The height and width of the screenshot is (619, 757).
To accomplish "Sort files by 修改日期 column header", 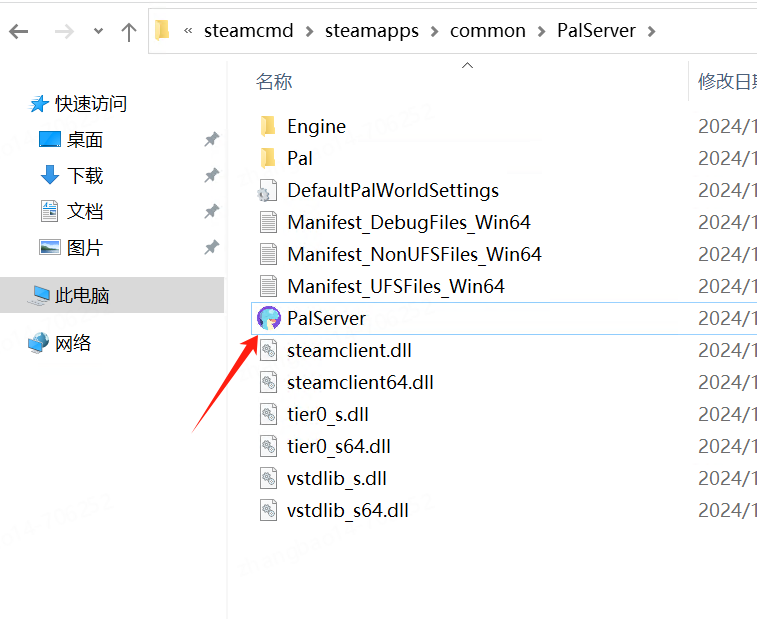I will pyautogui.click(x=727, y=82).
